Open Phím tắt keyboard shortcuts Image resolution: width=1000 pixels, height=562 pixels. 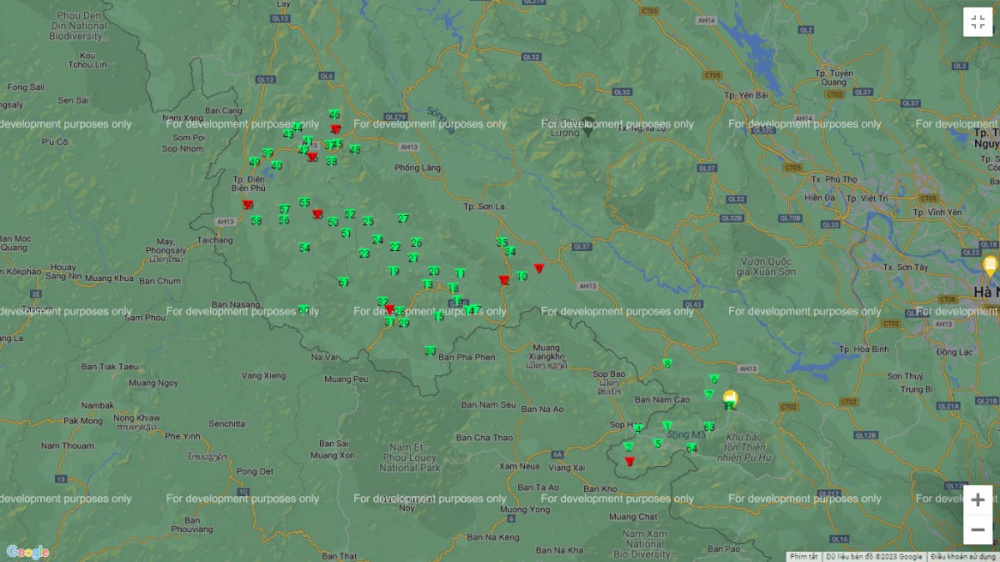[x=803, y=557]
